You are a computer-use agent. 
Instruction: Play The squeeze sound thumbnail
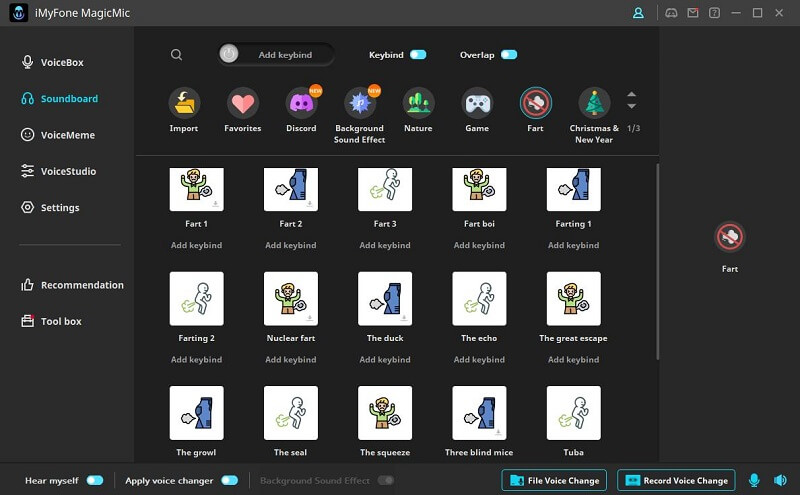pos(385,413)
